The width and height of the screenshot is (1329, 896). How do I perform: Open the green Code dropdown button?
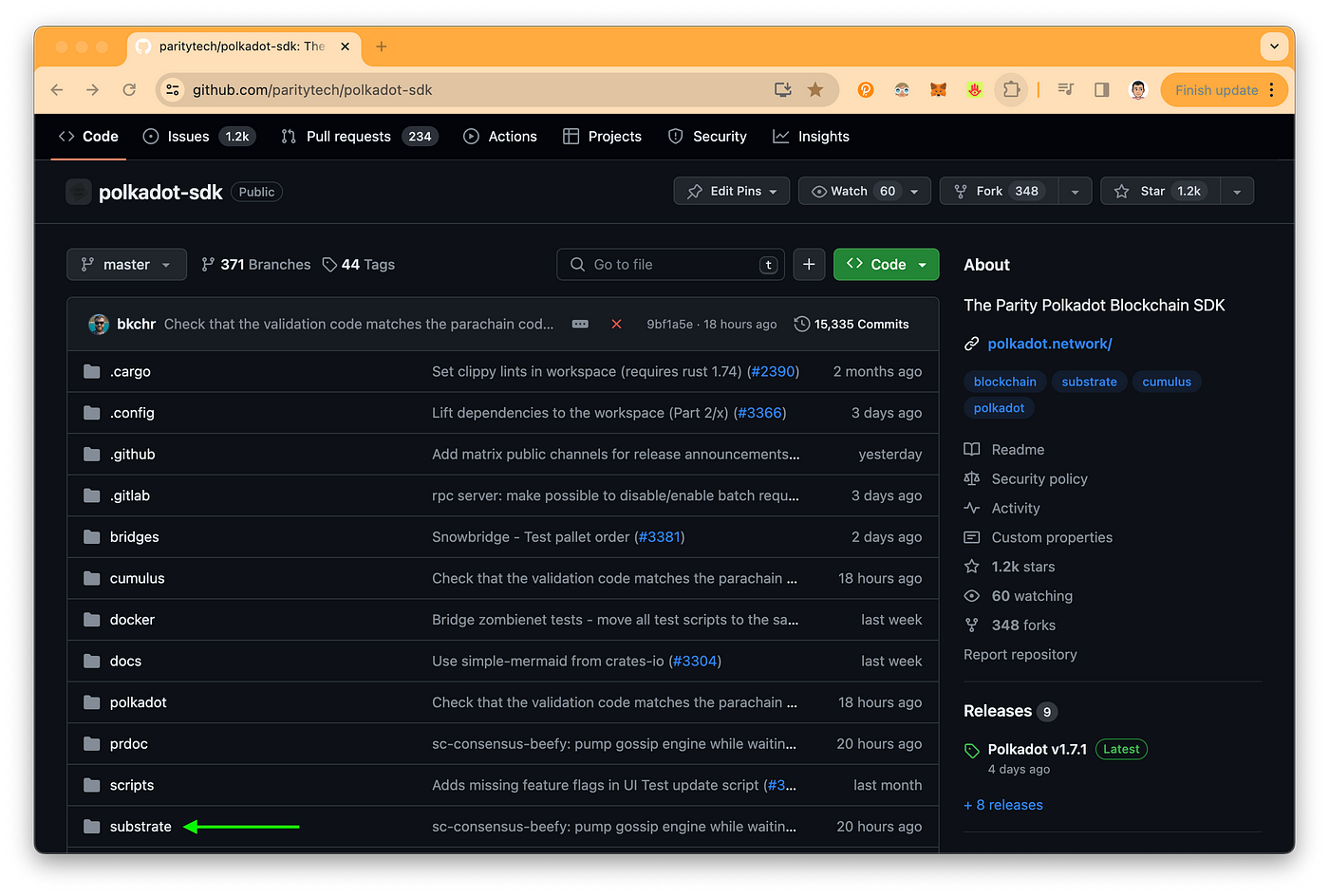pyautogui.click(x=886, y=265)
